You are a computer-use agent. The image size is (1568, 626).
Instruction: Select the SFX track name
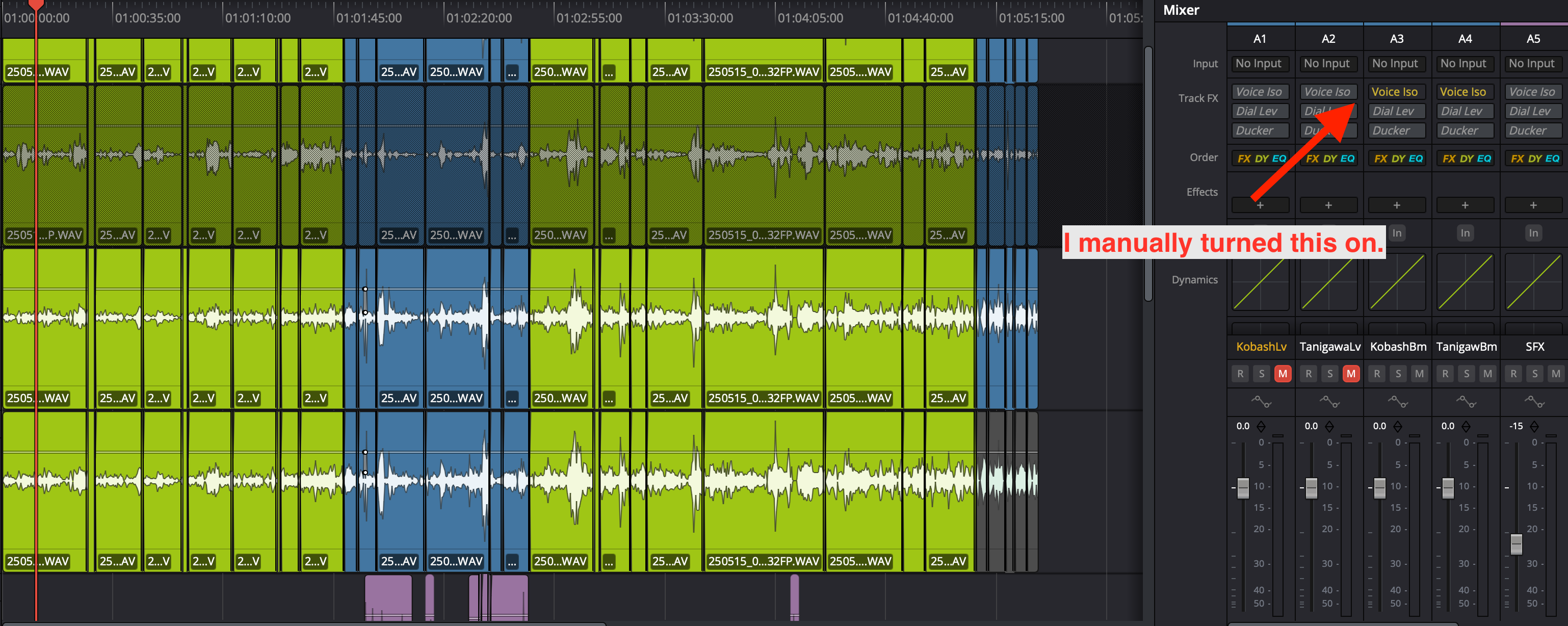click(1534, 347)
